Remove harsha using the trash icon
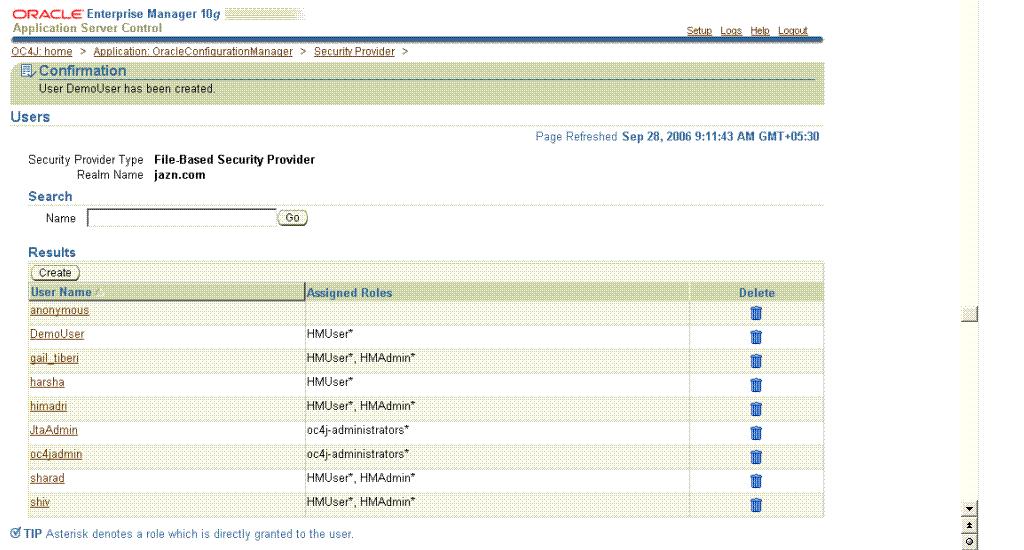 [756, 385]
